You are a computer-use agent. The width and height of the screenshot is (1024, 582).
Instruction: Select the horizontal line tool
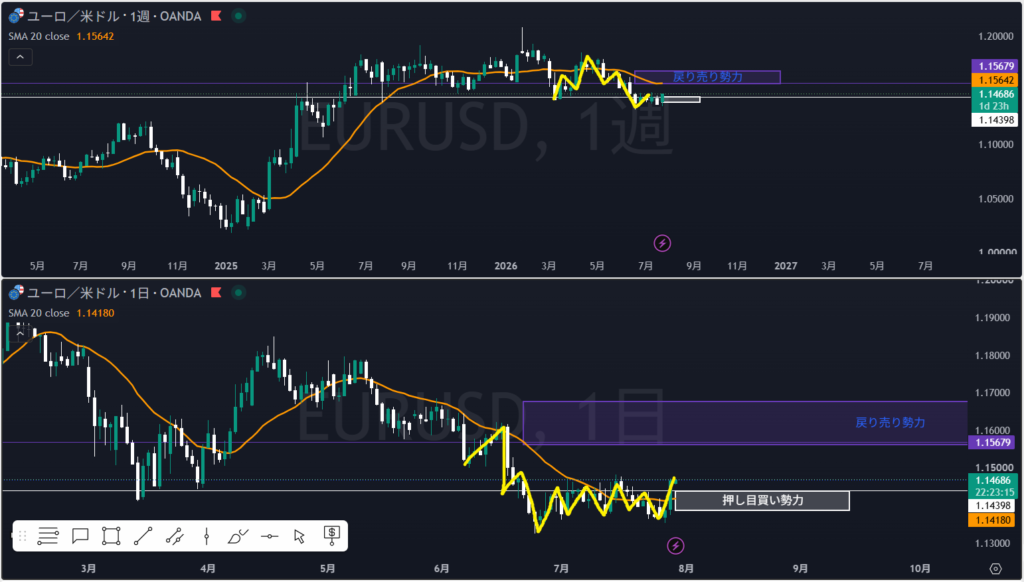(x=269, y=536)
